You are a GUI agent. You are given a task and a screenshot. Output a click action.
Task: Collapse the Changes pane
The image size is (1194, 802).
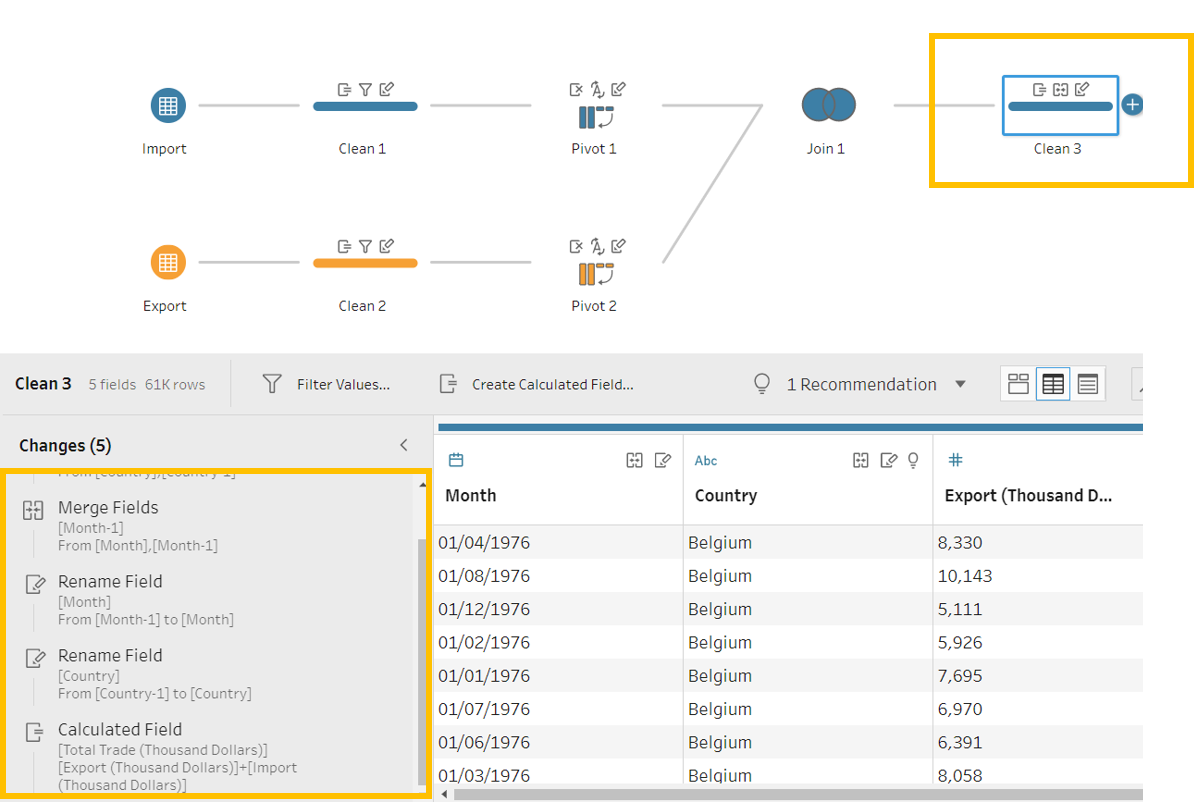404,445
